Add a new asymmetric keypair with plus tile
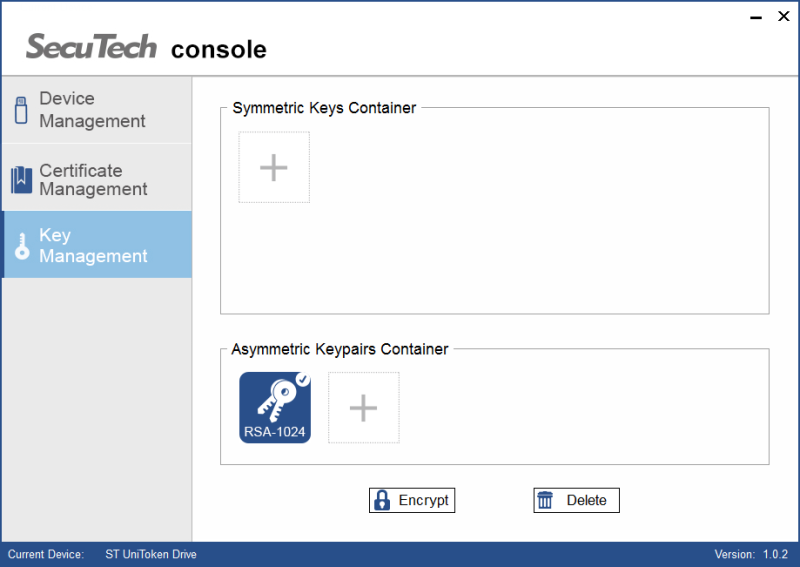The image size is (800, 567). point(363,407)
